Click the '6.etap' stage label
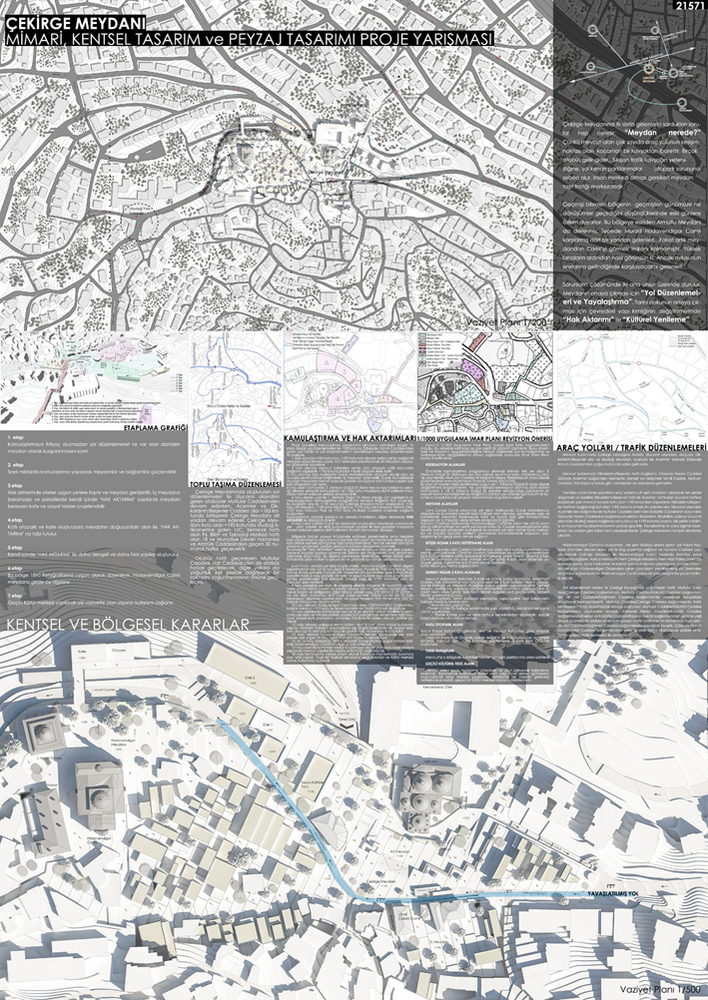 tap(15, 568)
